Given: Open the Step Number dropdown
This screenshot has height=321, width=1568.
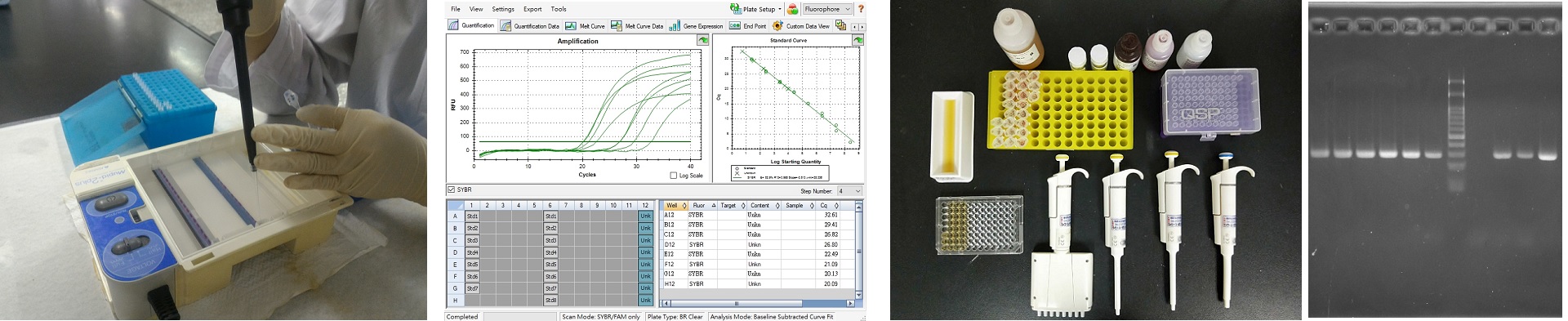Looking at the screenshot, I should (849, 191).
